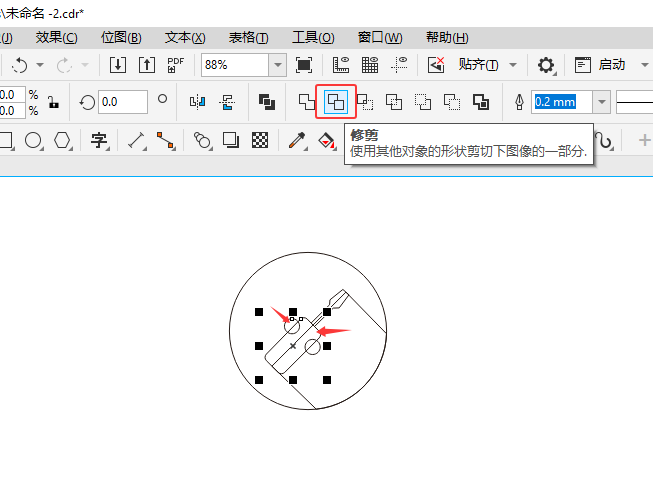Open the 工具(O) menu
The width and height of the screenshot is (653, 487).
tap(313, 38)
